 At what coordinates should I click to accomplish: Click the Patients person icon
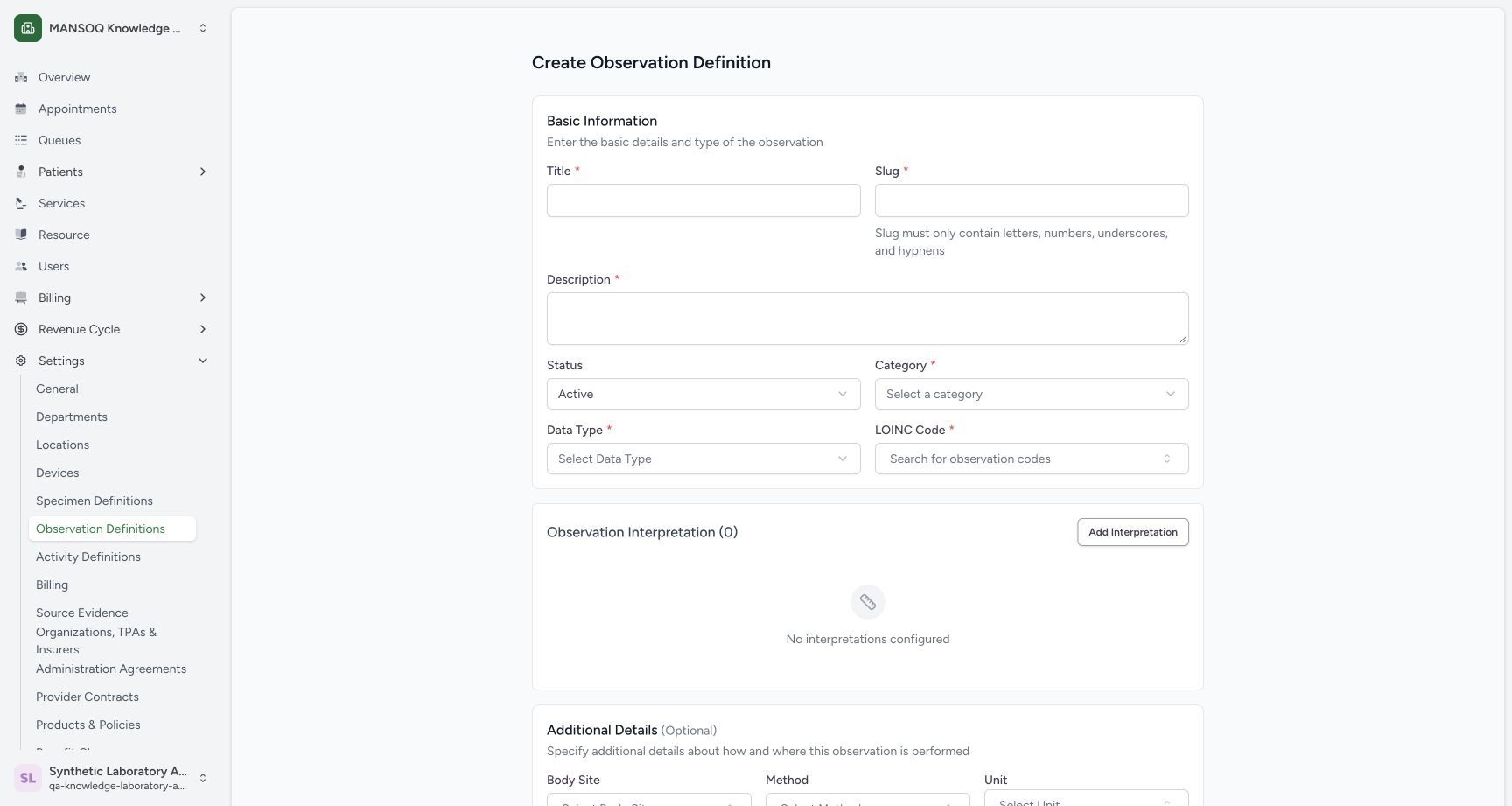(x=21, y=172)
